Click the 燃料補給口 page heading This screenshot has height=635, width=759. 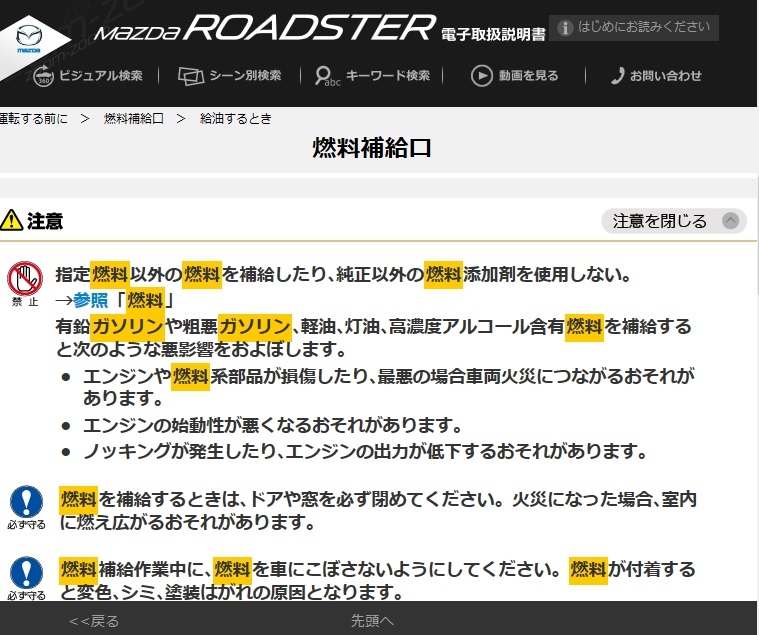point(372,148)
